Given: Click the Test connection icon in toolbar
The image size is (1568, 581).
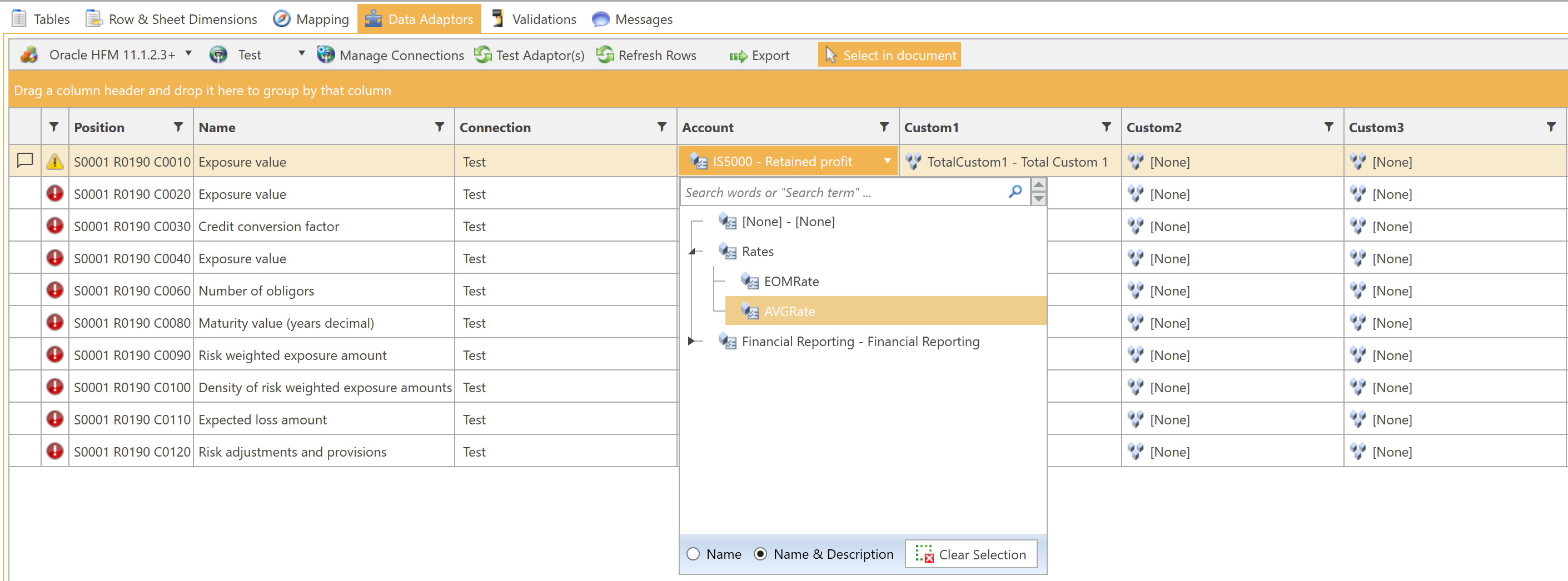Looking at the screenshot, I should tap(218, 55).
